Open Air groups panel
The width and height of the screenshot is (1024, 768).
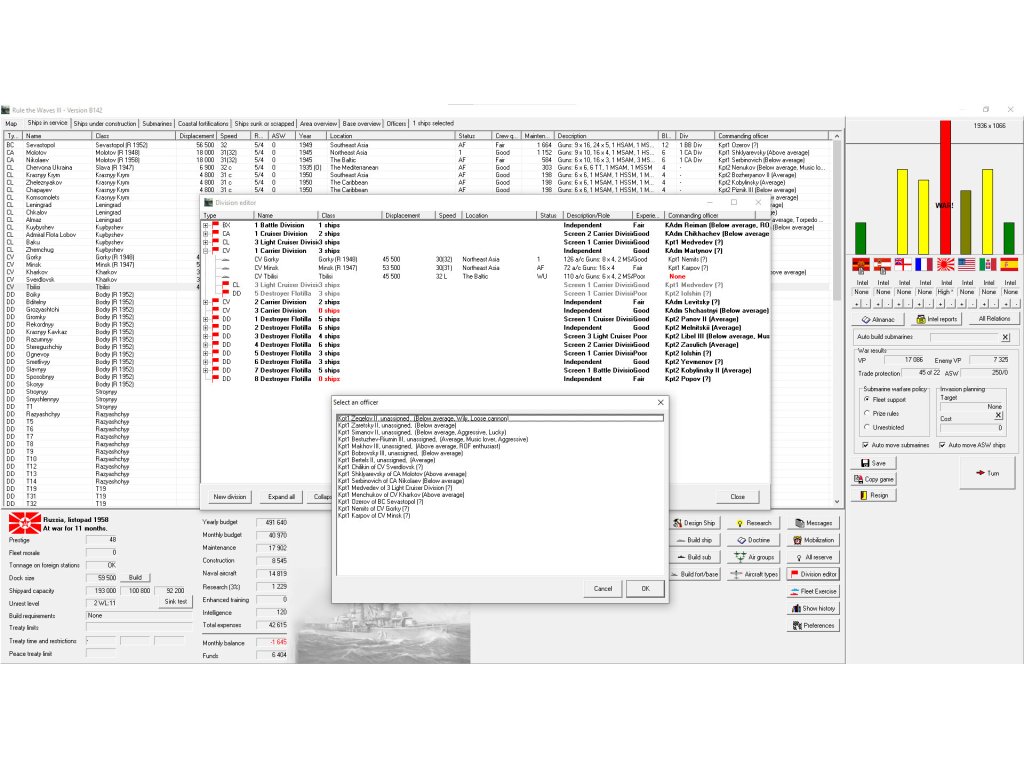click(x=753, y=557)
